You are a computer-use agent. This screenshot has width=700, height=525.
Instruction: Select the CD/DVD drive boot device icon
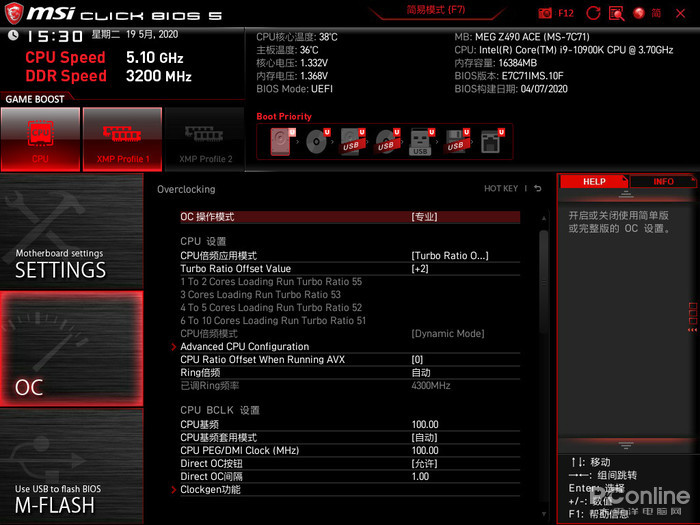(x=317, y=142)
